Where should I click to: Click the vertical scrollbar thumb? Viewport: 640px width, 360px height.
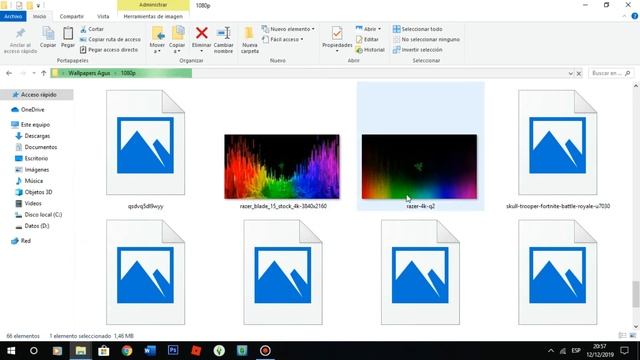[636, 294]
